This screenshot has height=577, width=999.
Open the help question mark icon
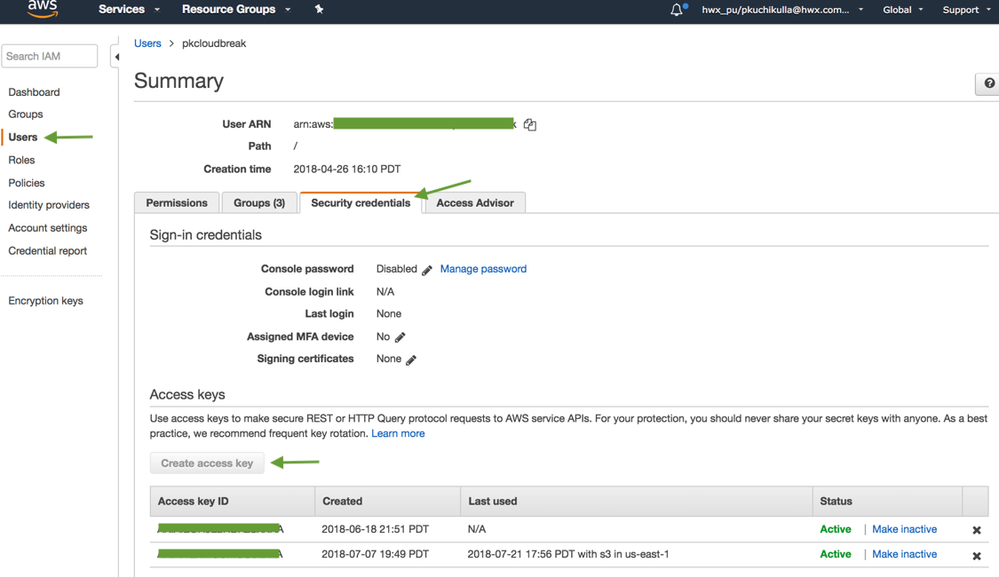pyautogui.click(x=988, y=84)
